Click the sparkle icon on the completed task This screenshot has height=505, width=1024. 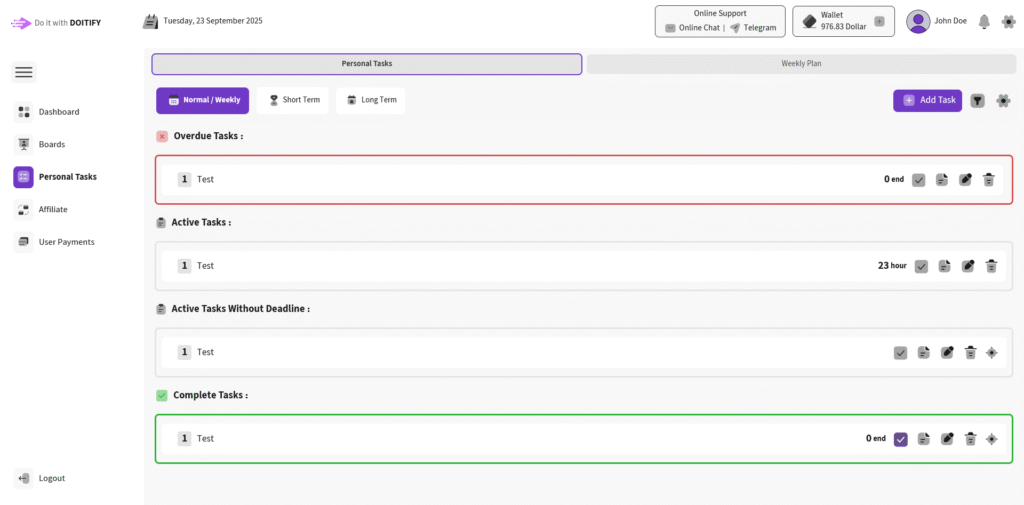coord(992,439)
